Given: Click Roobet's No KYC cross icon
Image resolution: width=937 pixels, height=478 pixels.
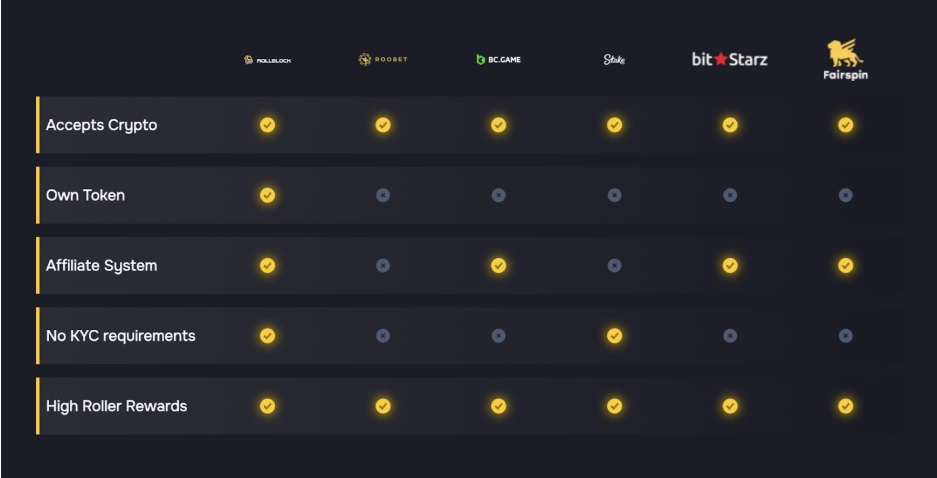Looking at the screenshot, I should click(x=383, y=336).
